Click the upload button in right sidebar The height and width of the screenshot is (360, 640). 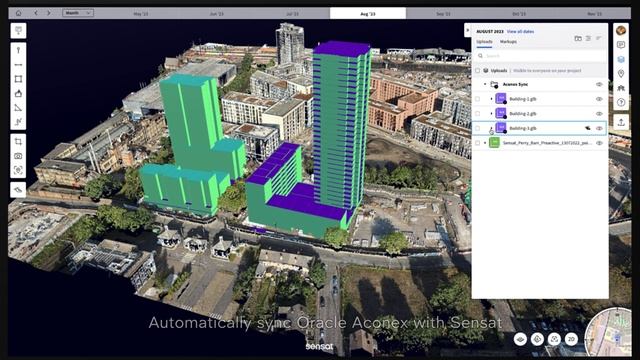pyautogui.click(x=621, y=122)
